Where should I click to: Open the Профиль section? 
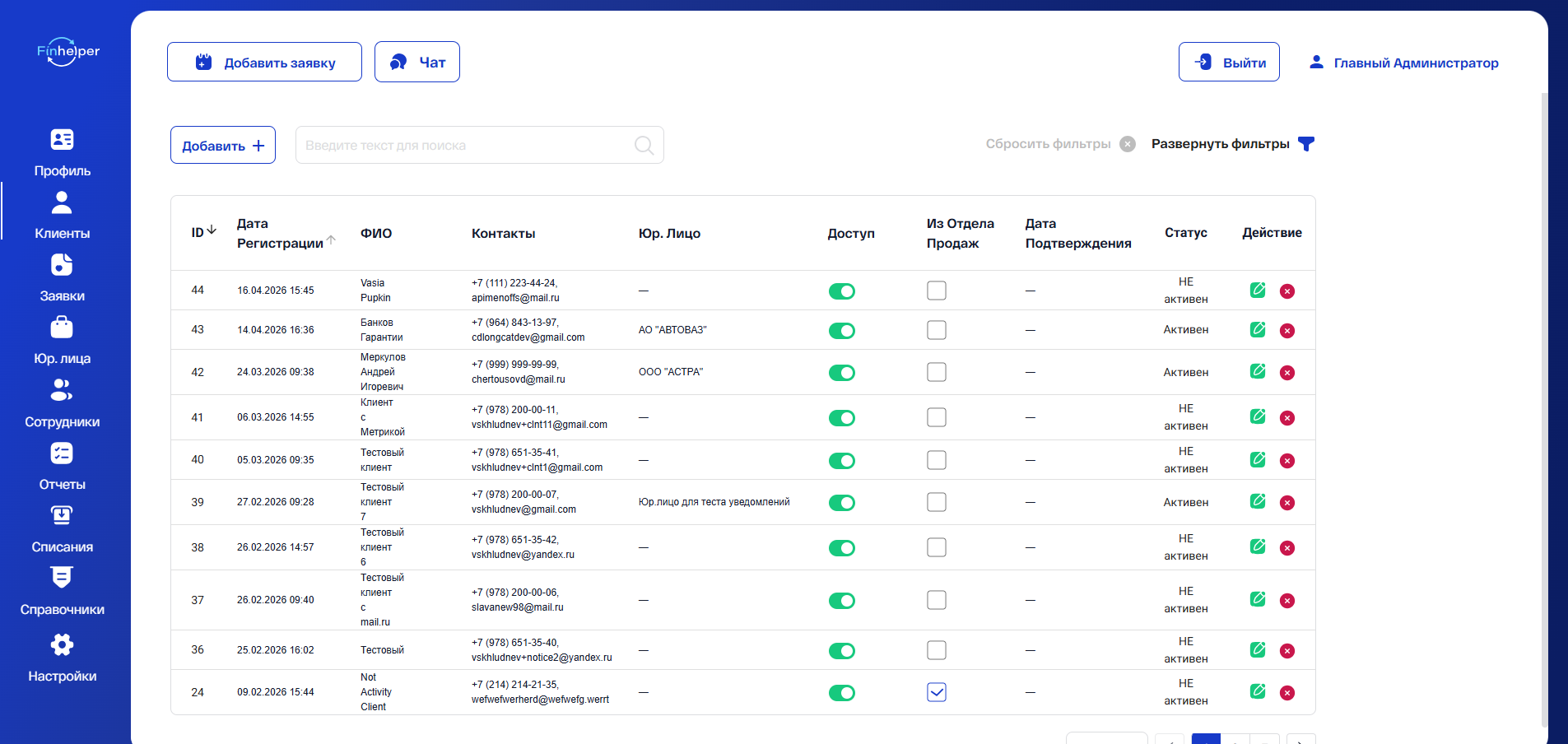63,153
